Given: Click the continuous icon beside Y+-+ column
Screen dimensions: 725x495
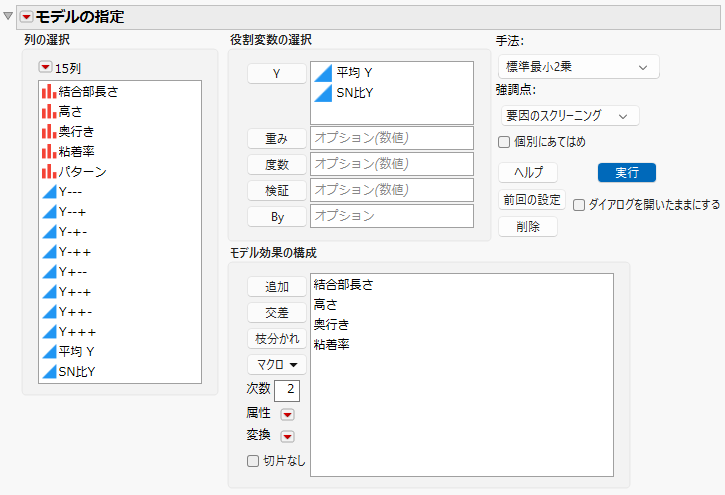Looking at the screenshot, I should coord(49,292).
